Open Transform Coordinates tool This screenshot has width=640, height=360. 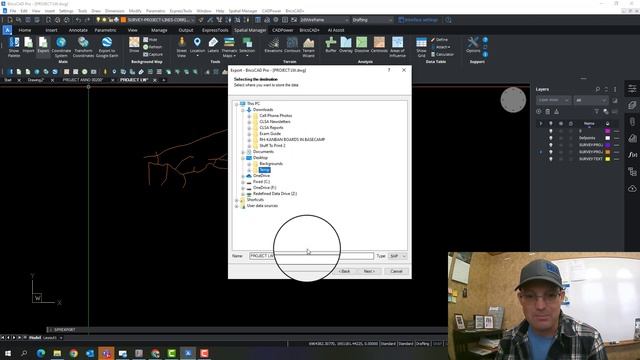click(83, 47)
